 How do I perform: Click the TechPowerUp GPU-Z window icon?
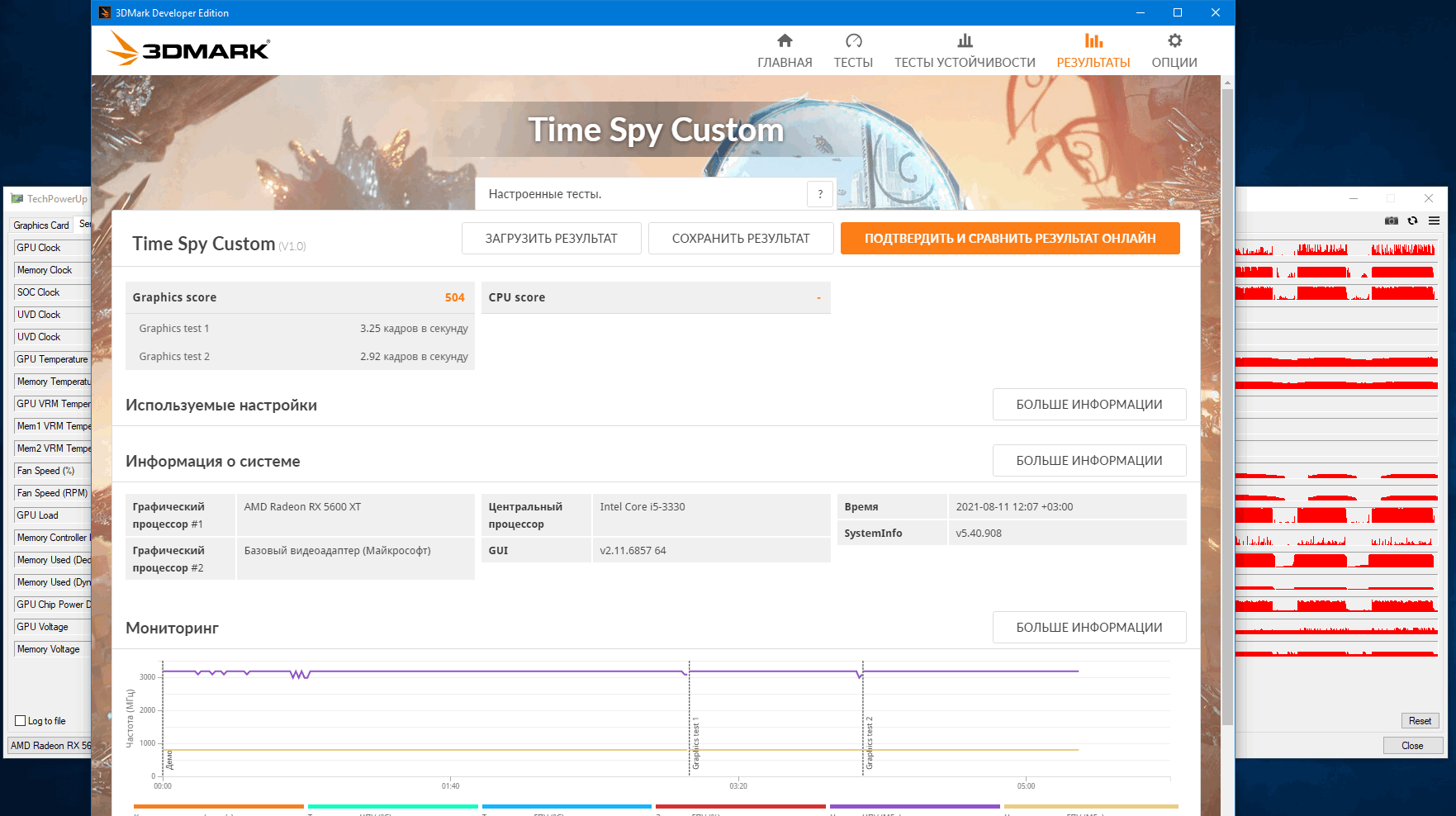[x=17, y=198]
